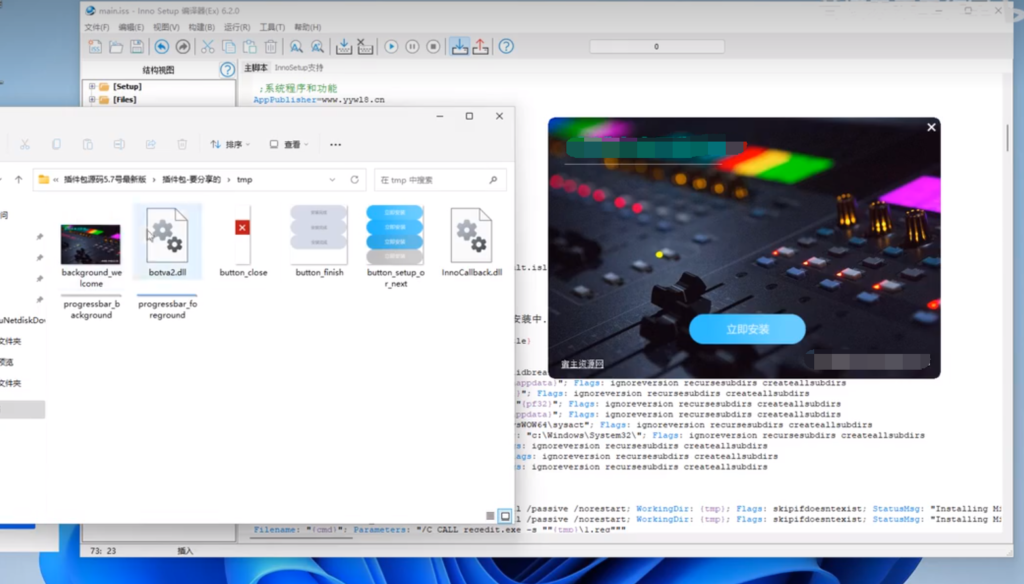Click the Redo arrow toolbar icon
Image resolution: width=1024 pixels, height=584 pixels.
[x=183, y=47]
